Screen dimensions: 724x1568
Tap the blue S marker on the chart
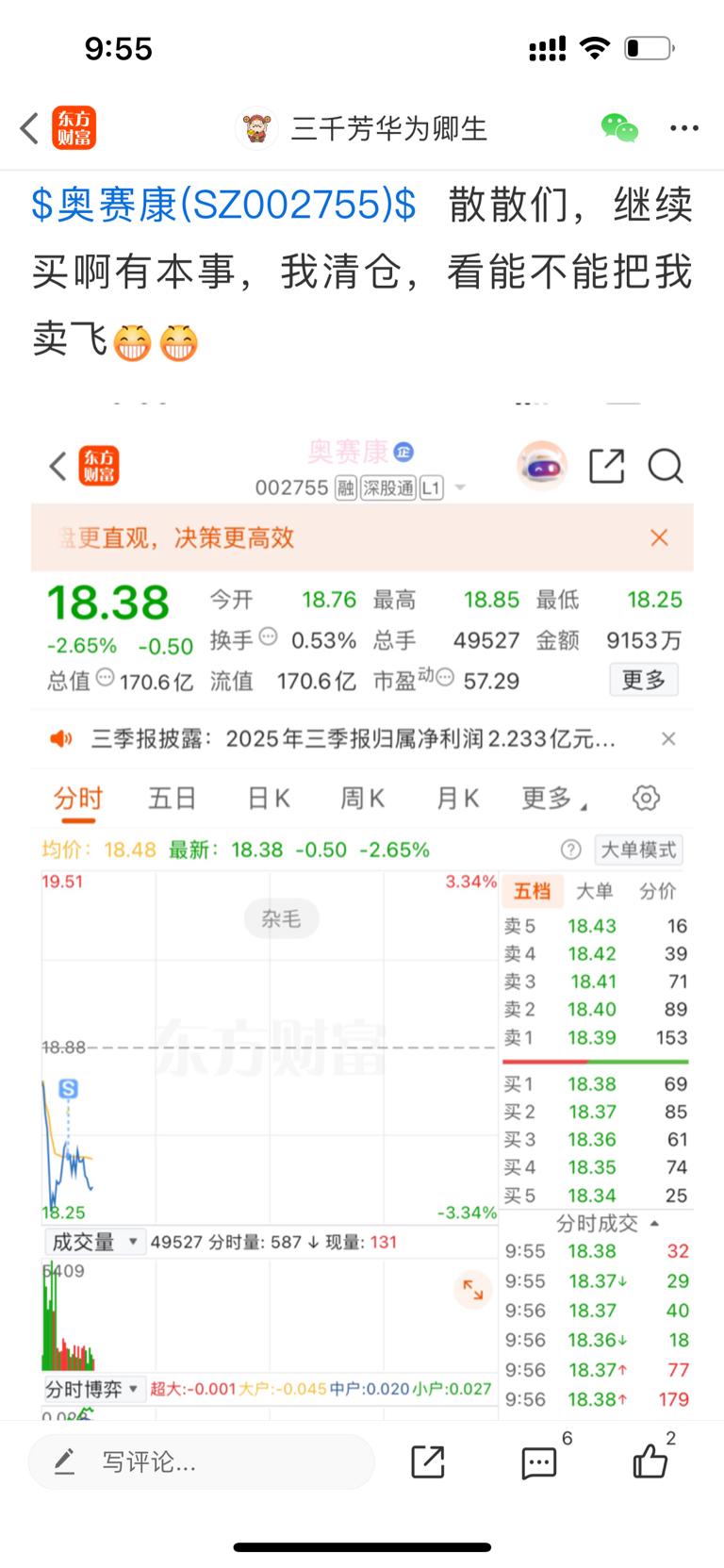(68, 1089)
